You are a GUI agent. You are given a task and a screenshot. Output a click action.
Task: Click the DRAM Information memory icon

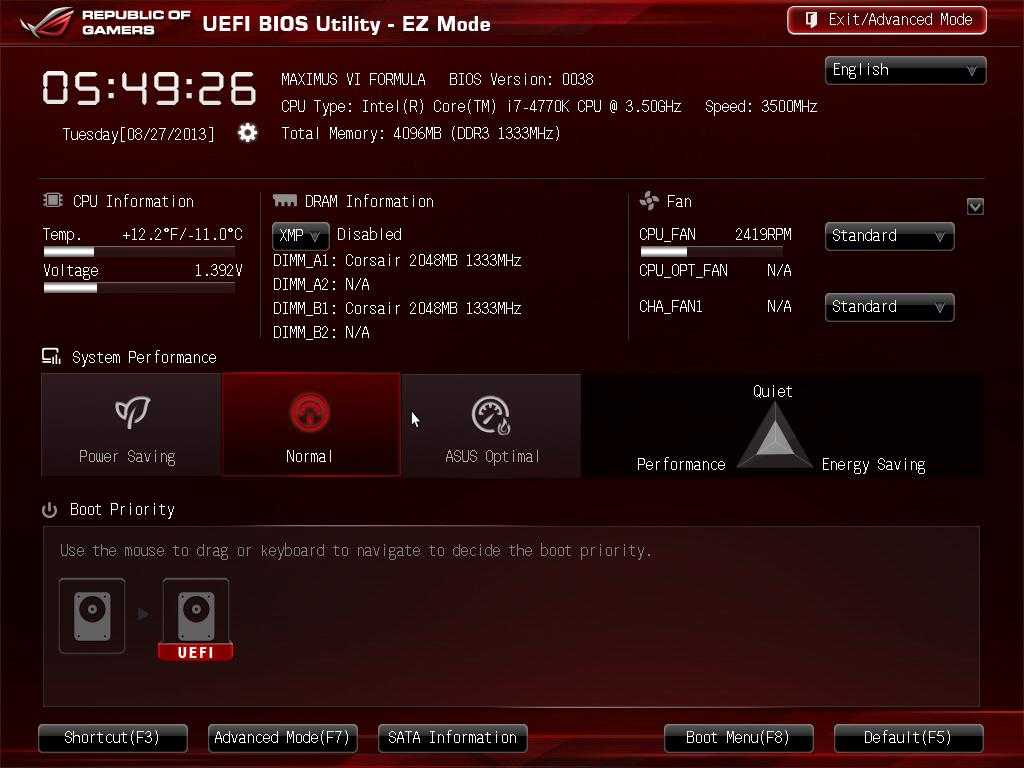(285, 200)
